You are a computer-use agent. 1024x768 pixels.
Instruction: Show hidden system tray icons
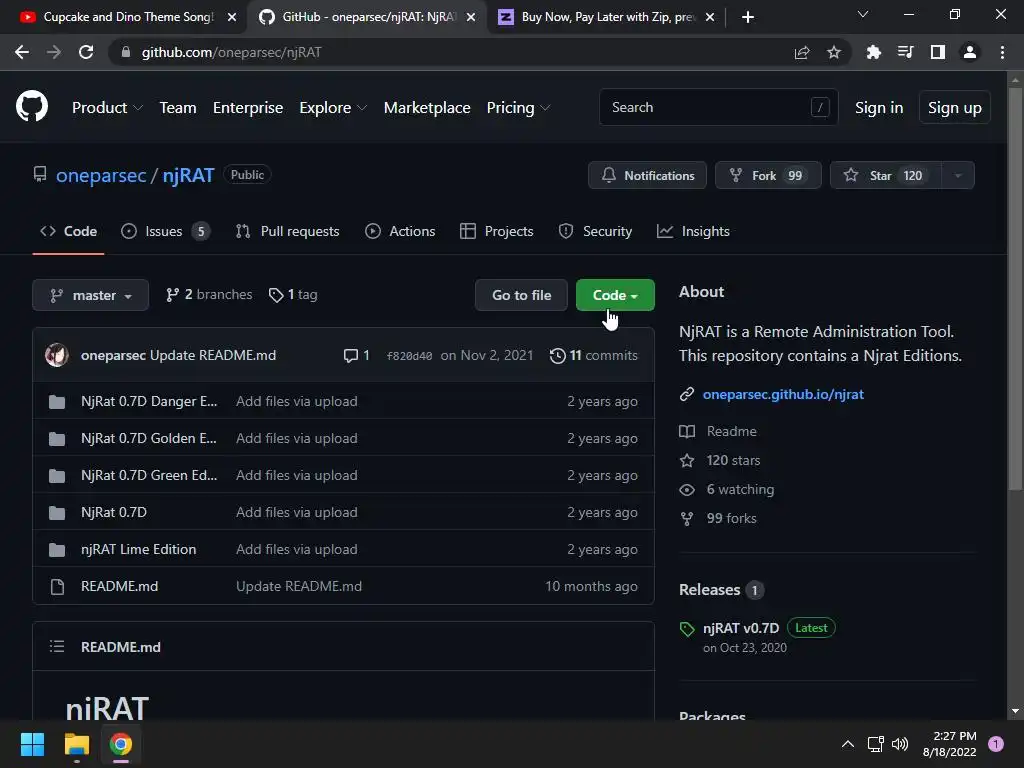click(848, 744)
